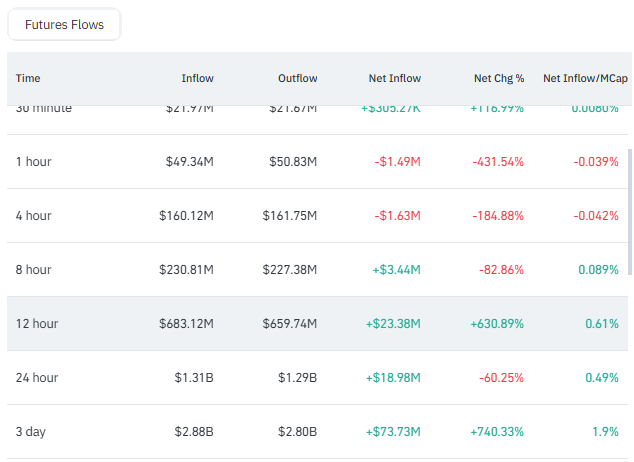Click the Futures Flows tab button

pyautogui.click(x=64, y=25)
